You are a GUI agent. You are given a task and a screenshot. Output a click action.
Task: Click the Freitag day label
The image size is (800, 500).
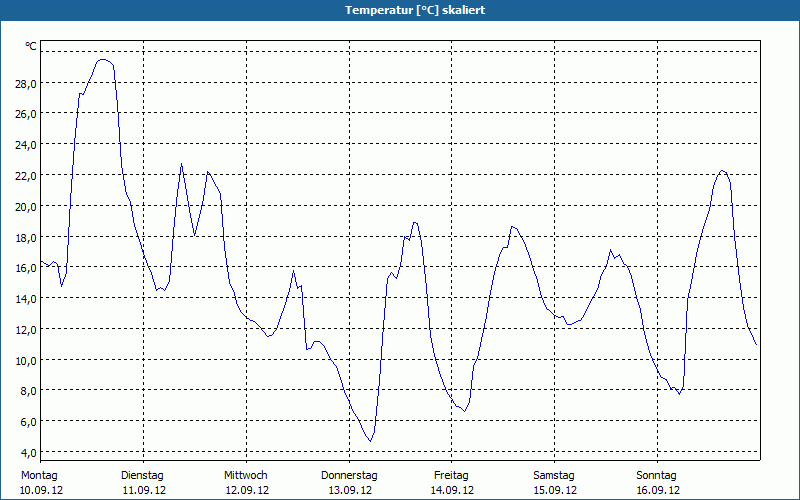(452, 476)
